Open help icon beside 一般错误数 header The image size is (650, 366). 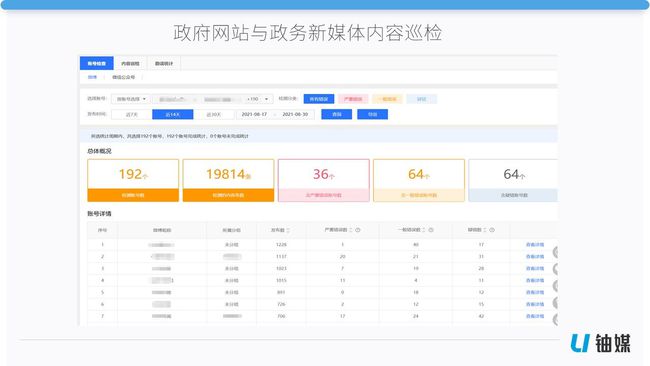click(431, 230)
